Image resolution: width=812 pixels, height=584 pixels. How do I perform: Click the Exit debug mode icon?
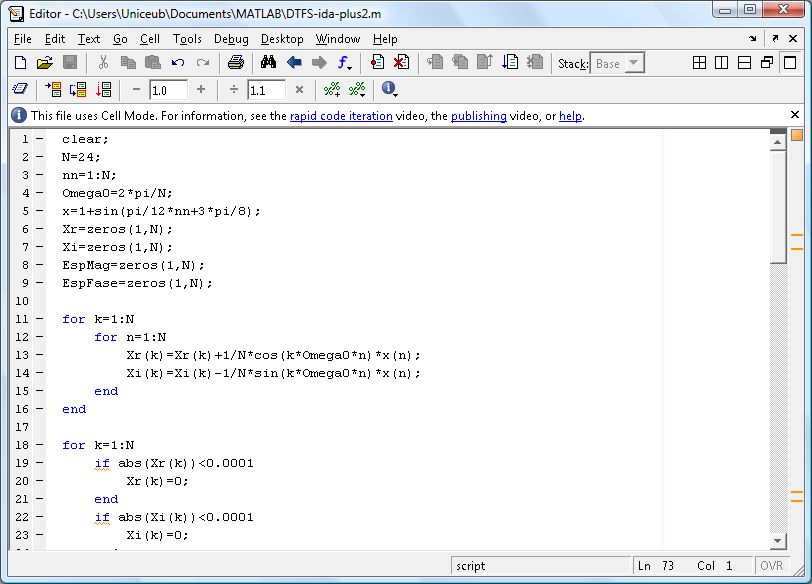click(x=535, y=63)
